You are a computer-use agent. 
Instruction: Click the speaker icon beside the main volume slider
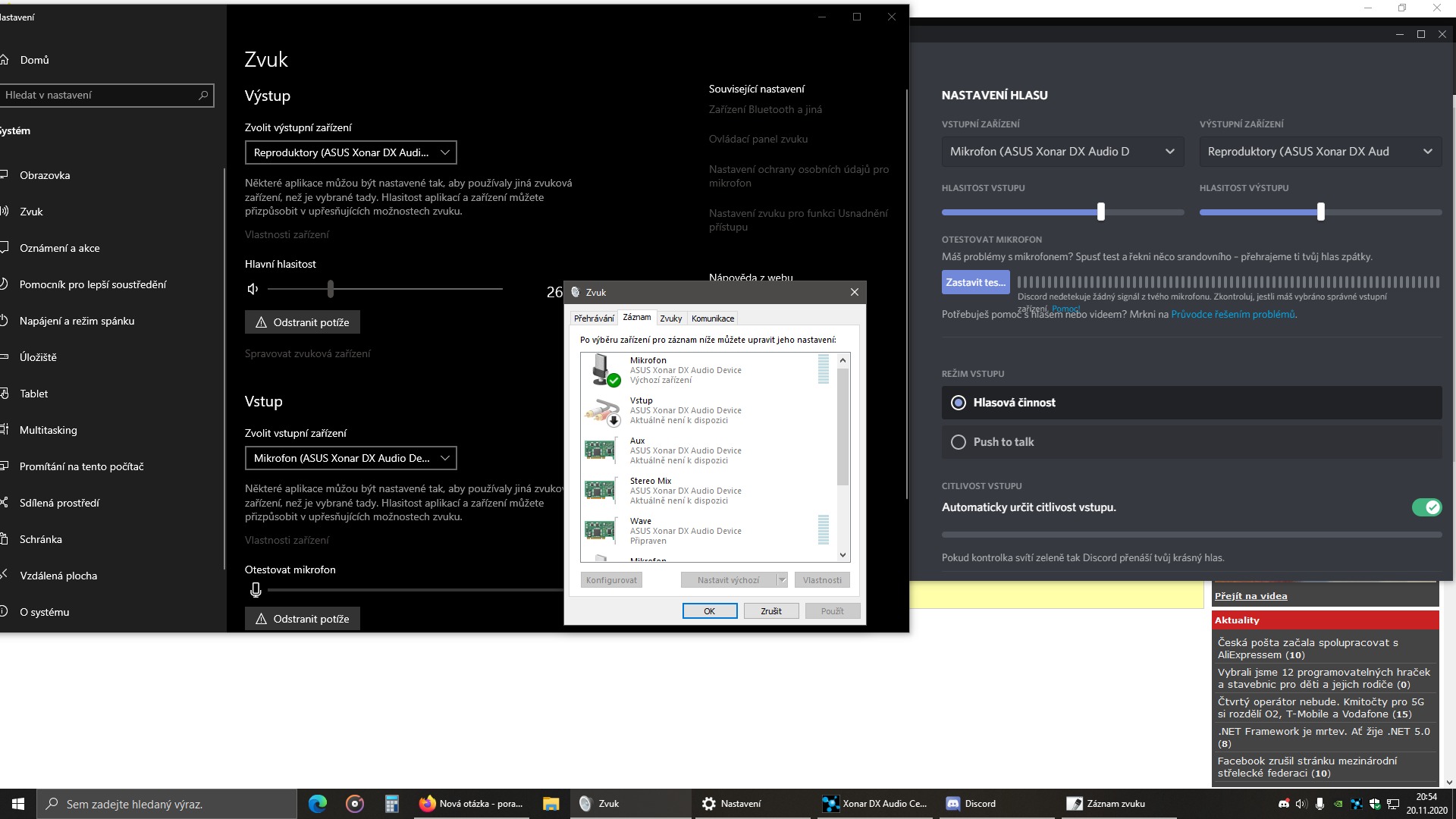tap(253, 289)
